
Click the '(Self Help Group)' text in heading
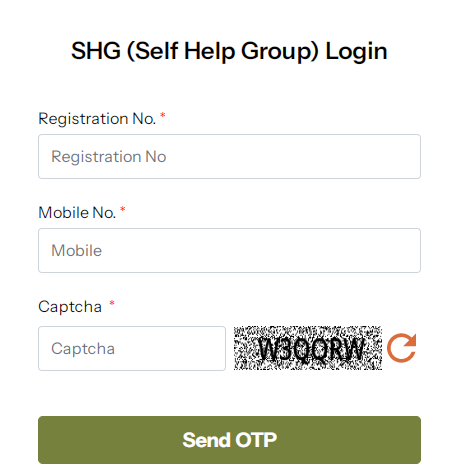click(223, 51)
